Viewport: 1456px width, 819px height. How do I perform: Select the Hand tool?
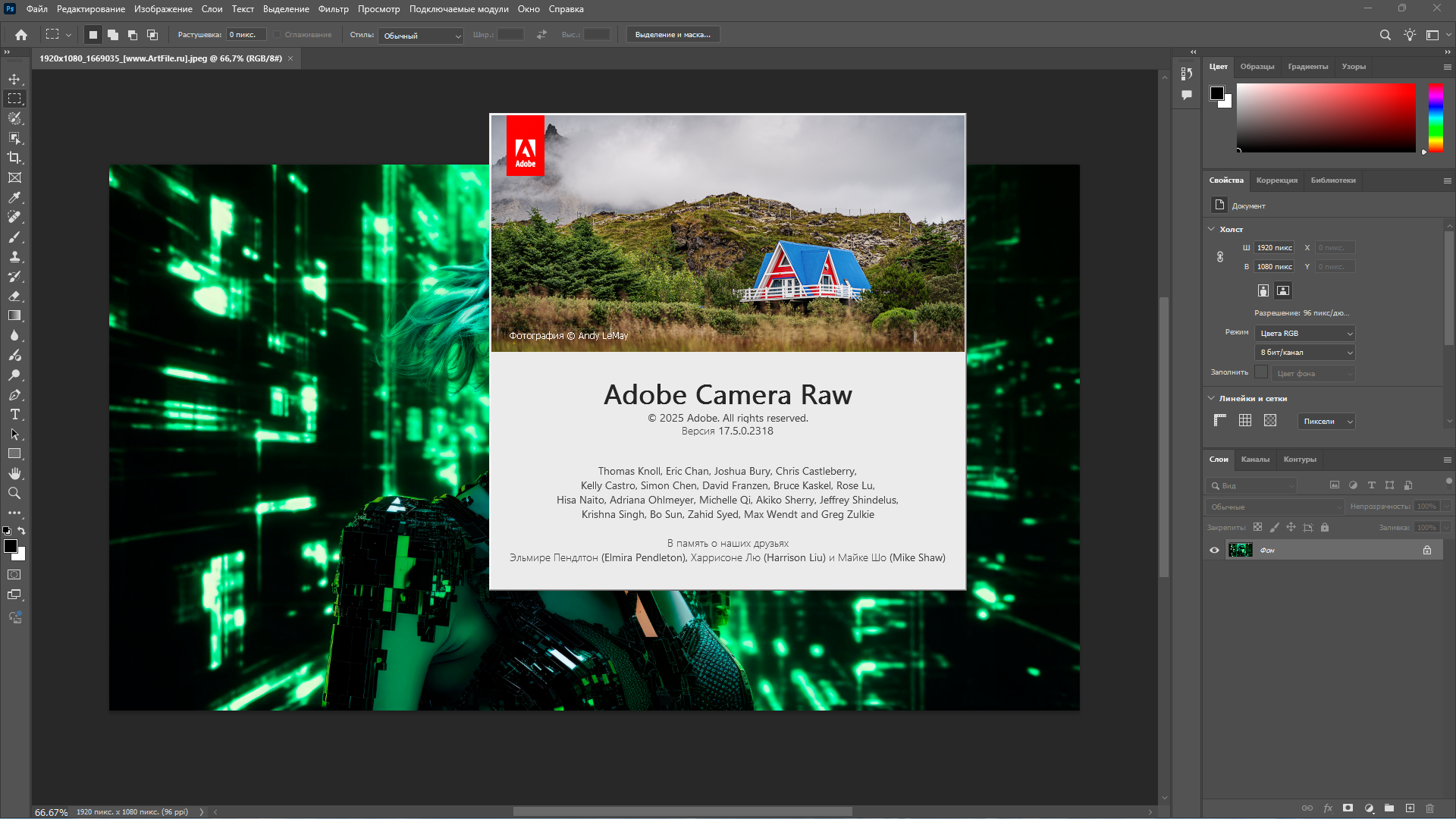point(14,473)
